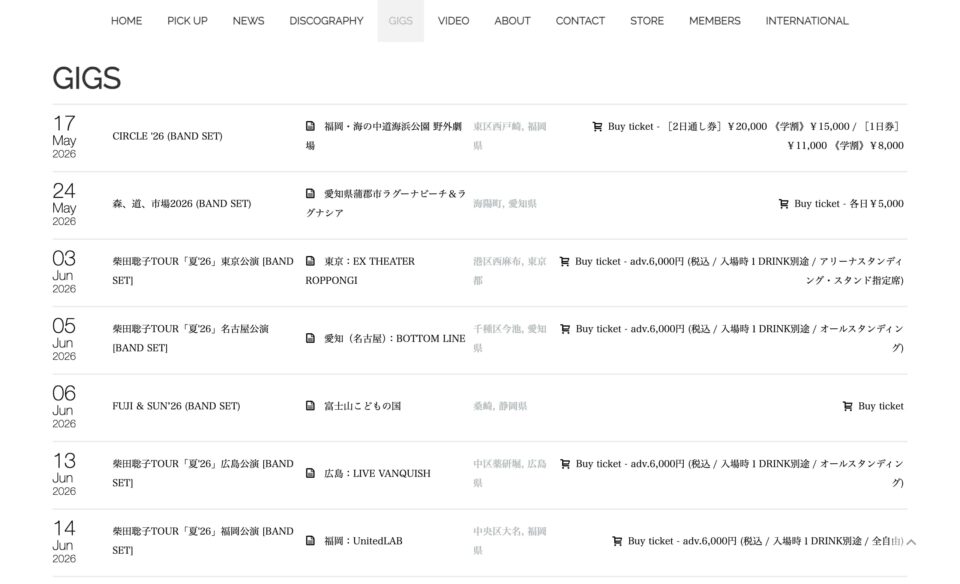Click cart icon for 13 Jun ticket
960x584 pixels.
pos(565,464)
